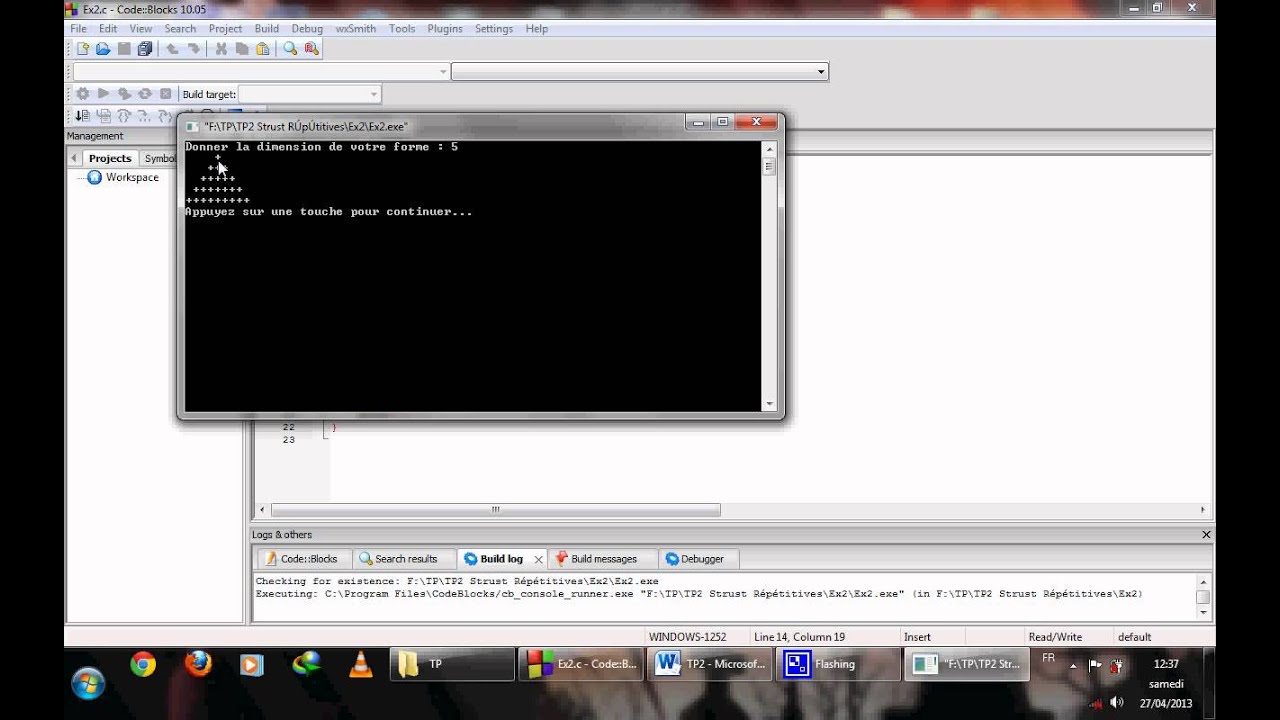Select the Build log tab
Screen dimensions: 1280x720
494,559
